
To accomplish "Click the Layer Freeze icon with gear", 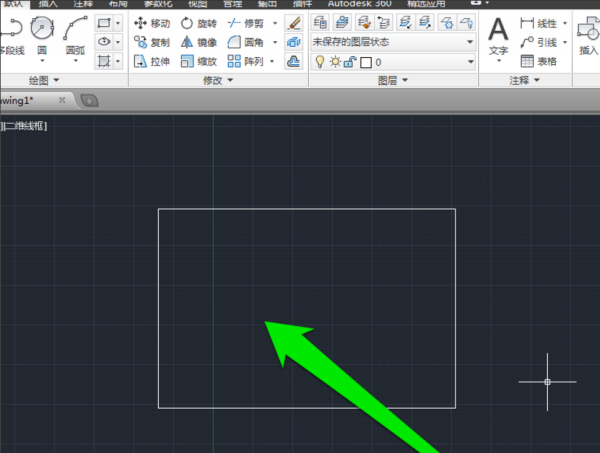I will click(447, 23).
